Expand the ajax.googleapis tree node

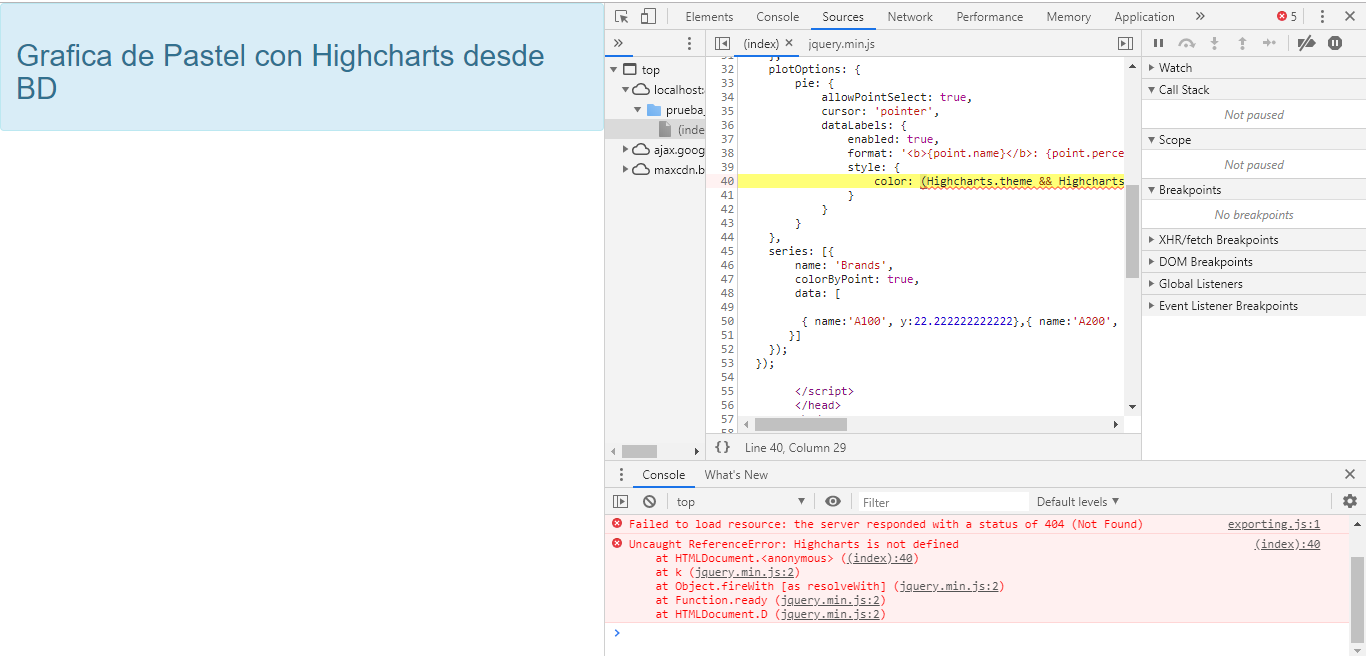(x=626, y=150)
